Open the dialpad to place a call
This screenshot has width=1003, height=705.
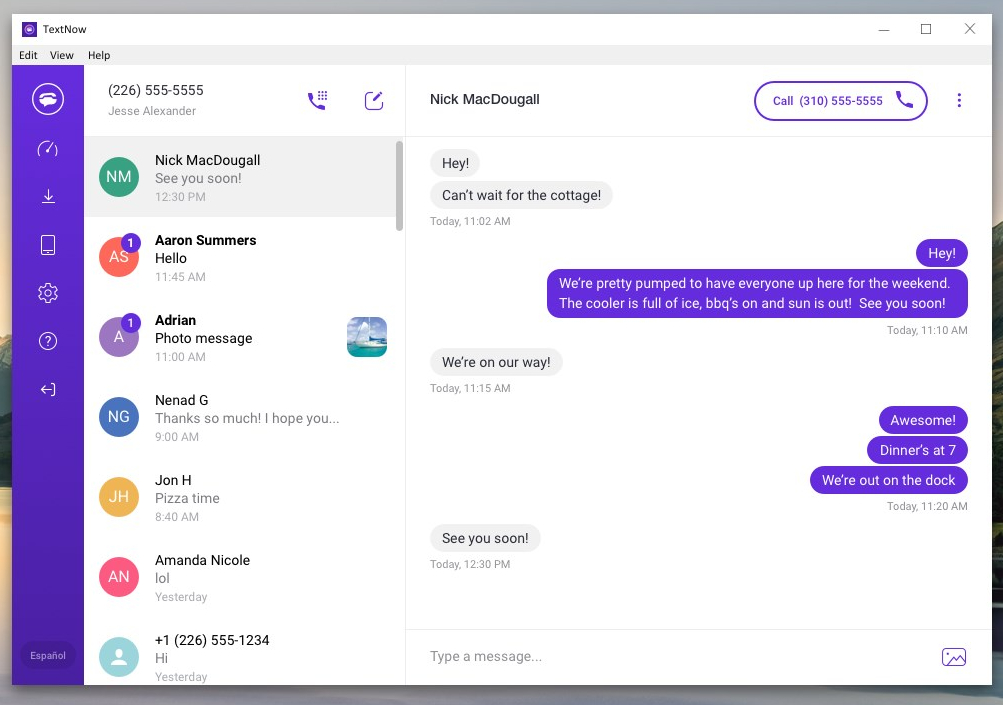point(317,99)
